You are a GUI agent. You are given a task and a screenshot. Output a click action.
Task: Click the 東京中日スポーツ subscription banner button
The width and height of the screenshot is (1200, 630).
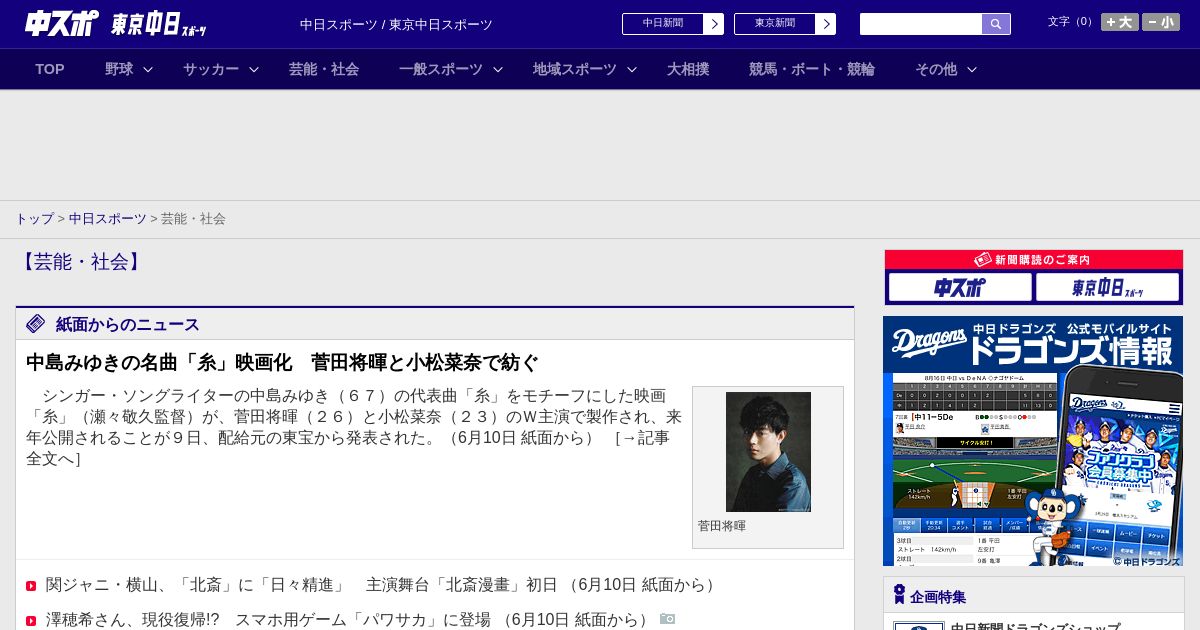(1108, 288)
